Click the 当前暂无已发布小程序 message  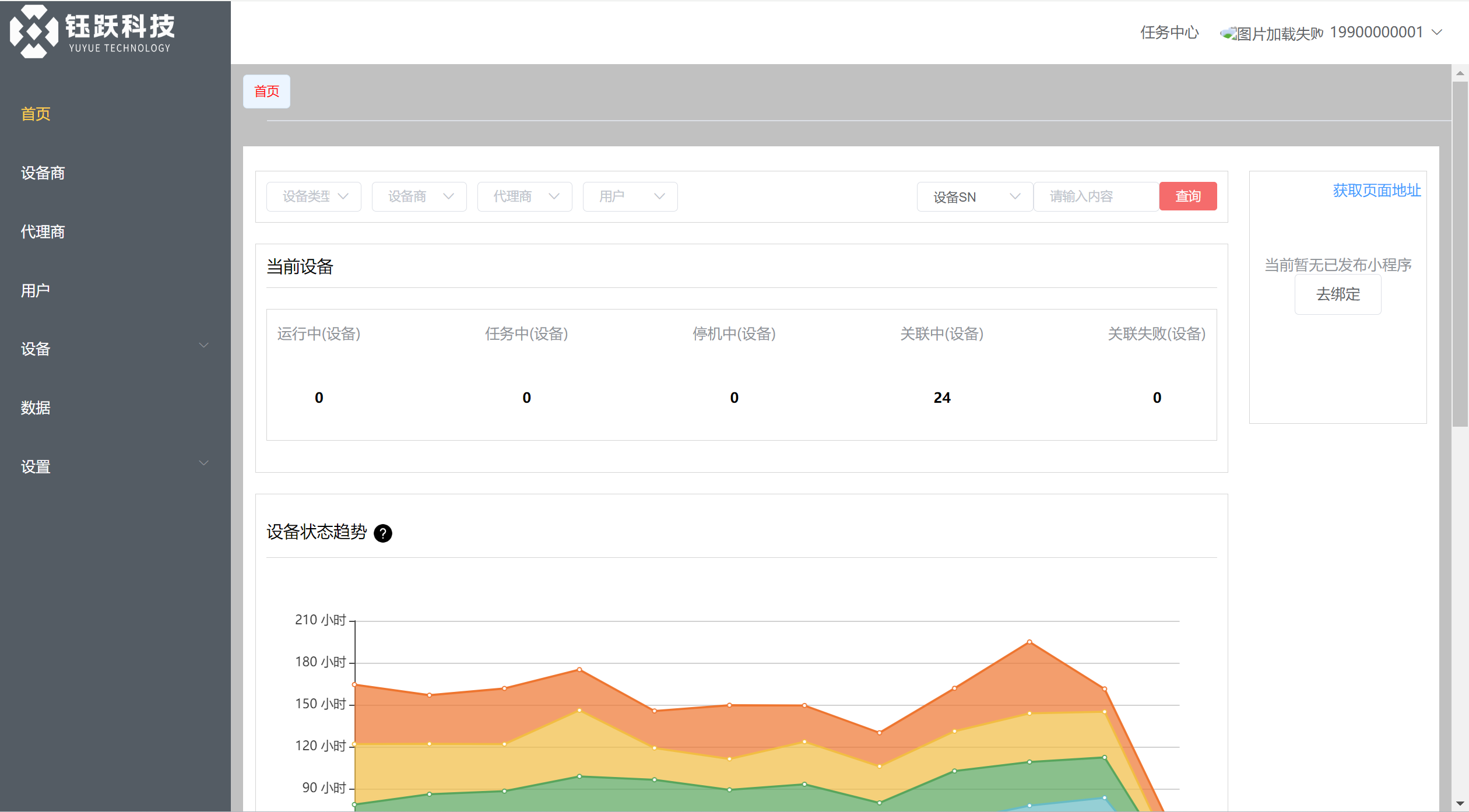[1338, 265]
